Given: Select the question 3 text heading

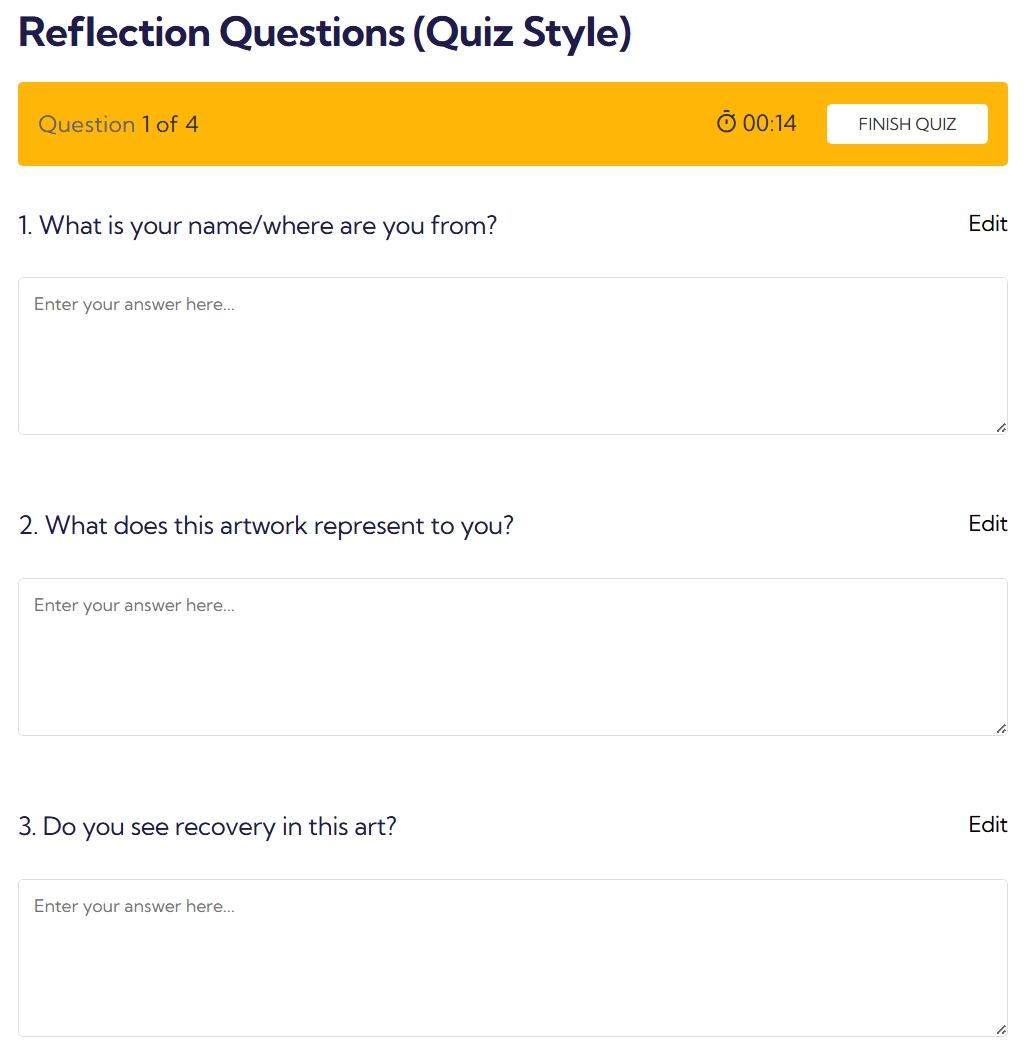Looking at the screenshot, I should [x=207, y=826].
